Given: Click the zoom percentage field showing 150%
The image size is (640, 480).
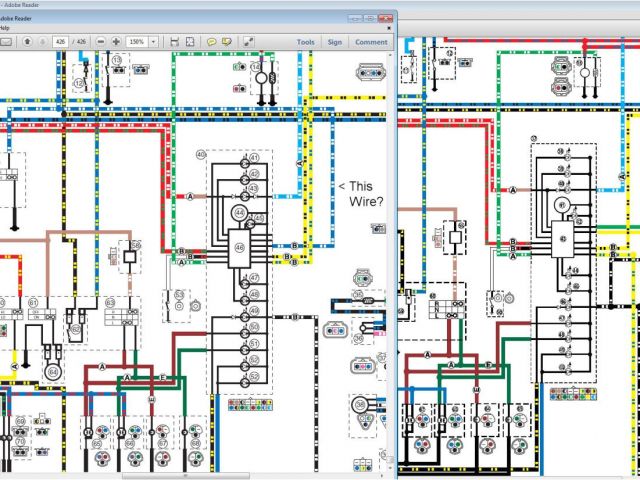Looking at the screenshot, I should pyautogui.click(x=137, y=42).
